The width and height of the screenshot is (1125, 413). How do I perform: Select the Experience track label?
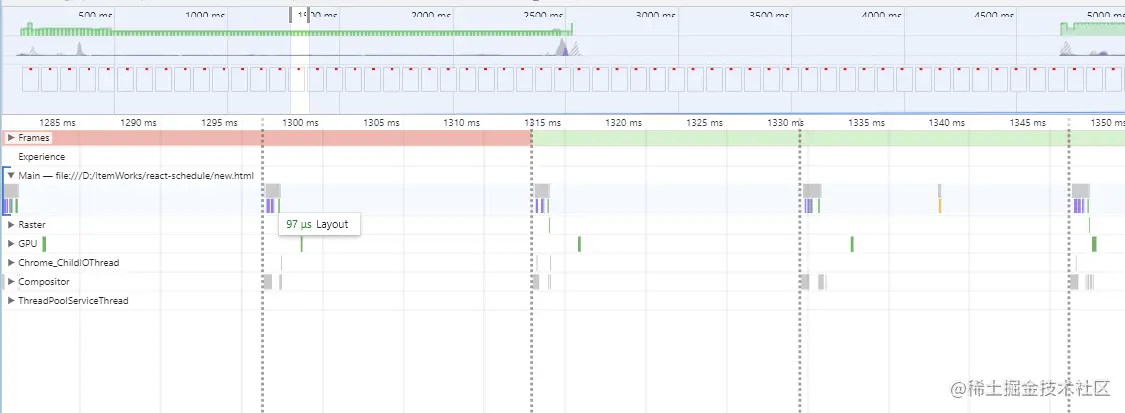[42, 156]
